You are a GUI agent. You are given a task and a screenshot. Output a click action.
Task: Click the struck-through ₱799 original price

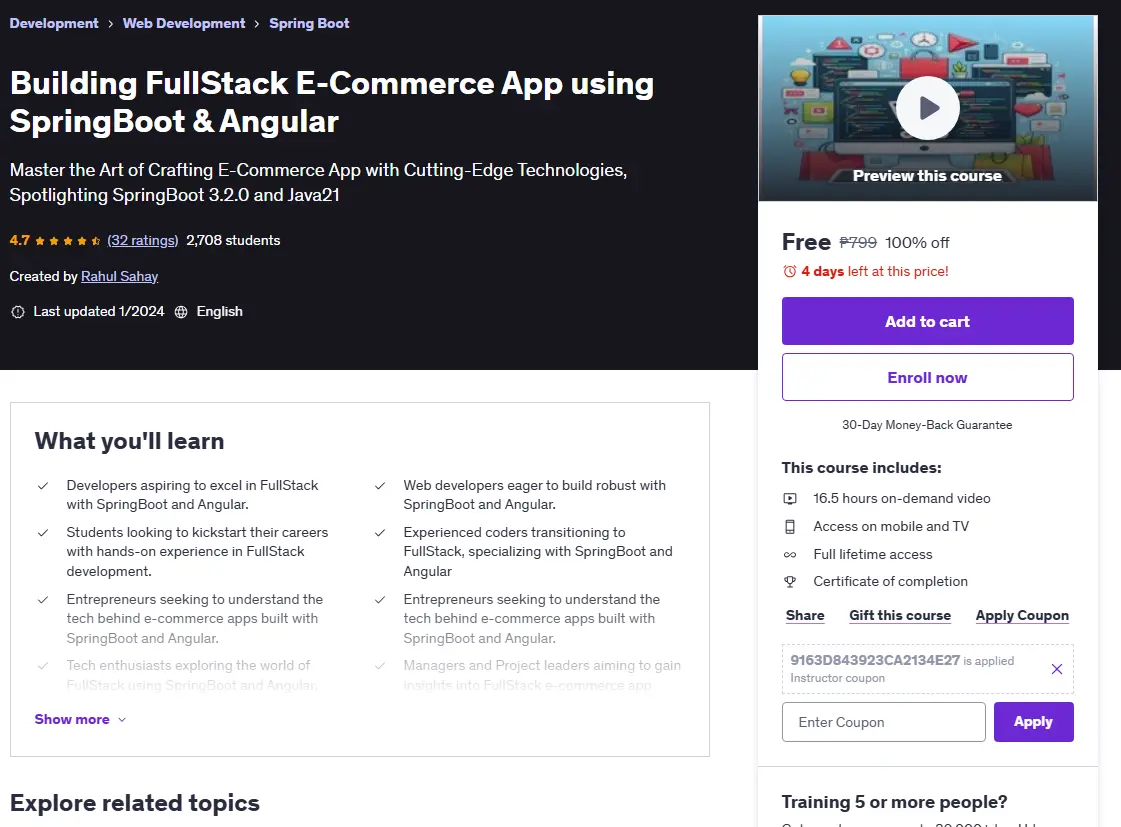[x=858, y=242]
